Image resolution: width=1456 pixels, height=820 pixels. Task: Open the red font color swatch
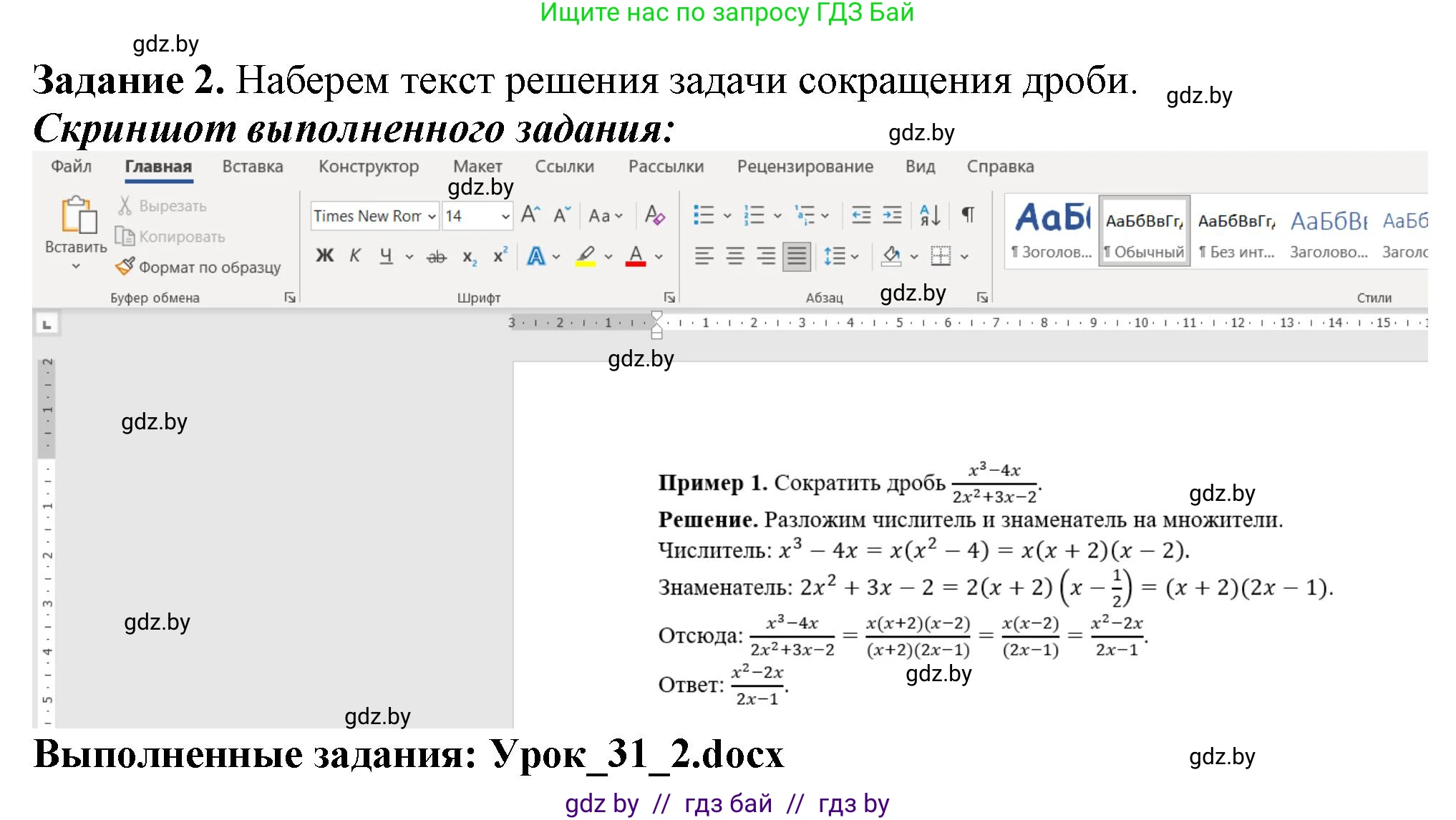636,255
